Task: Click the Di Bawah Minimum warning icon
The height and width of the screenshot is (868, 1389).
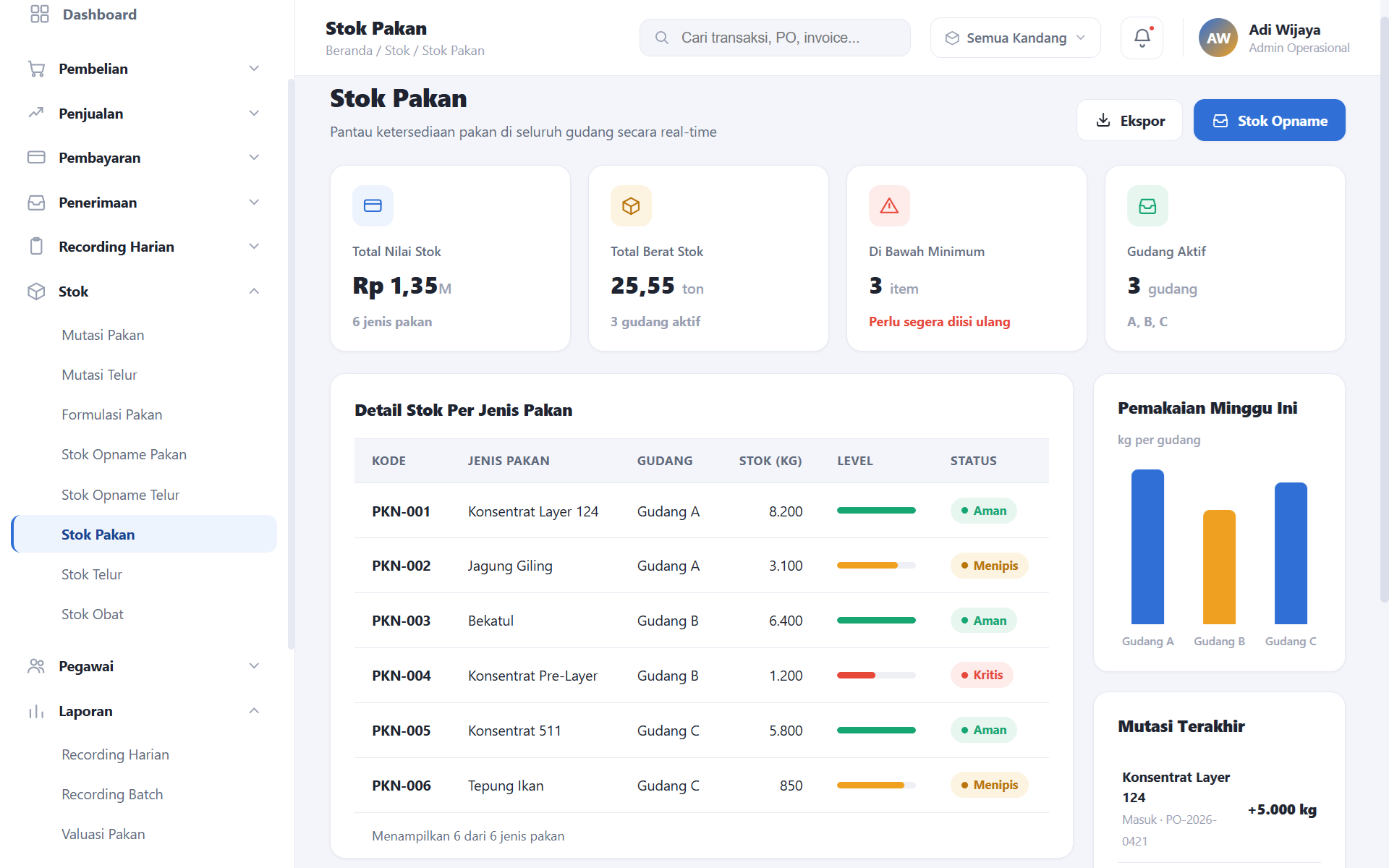Action: (x=889, y=206)
